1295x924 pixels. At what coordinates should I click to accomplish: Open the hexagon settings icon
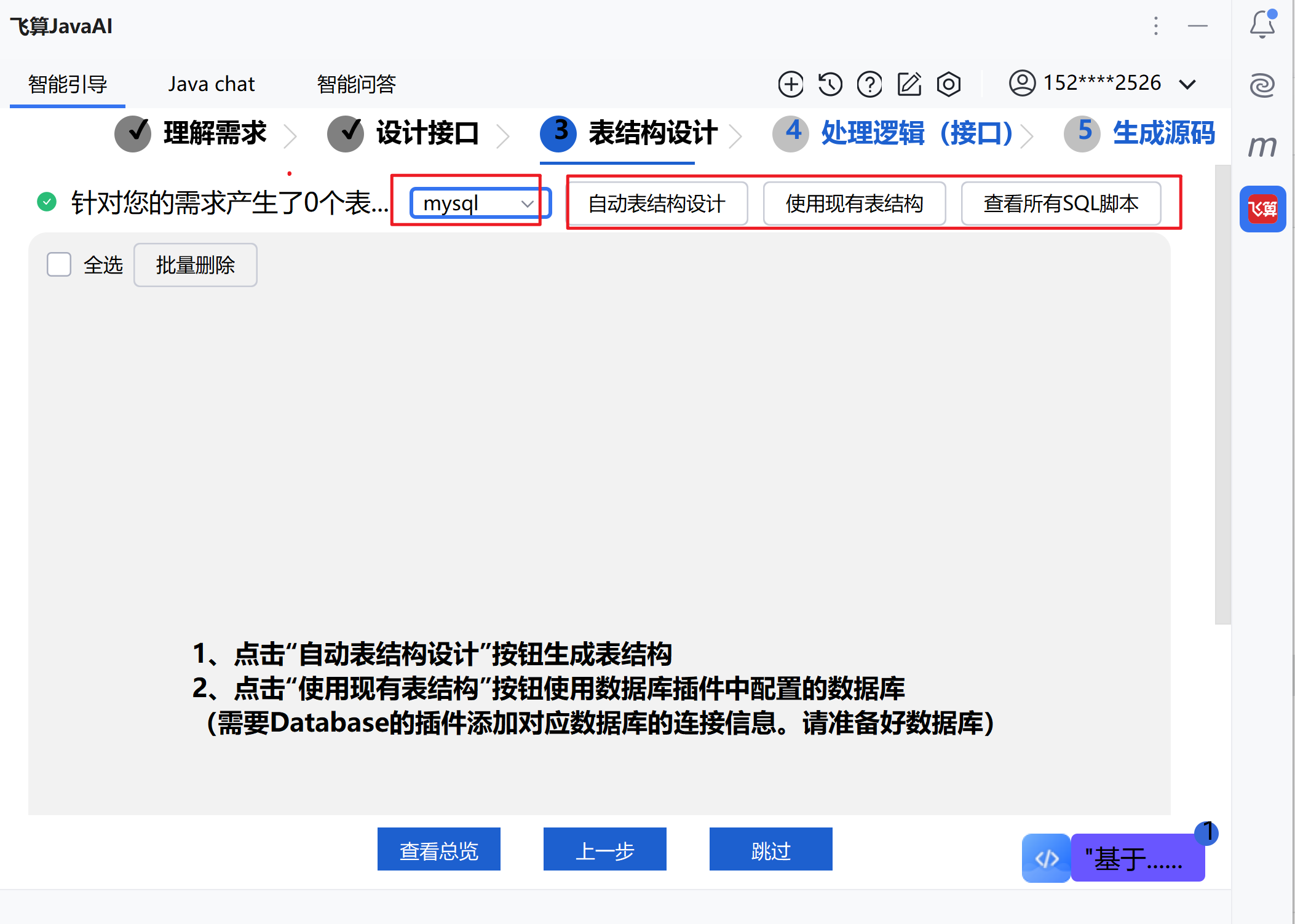(x=949, y=84)
